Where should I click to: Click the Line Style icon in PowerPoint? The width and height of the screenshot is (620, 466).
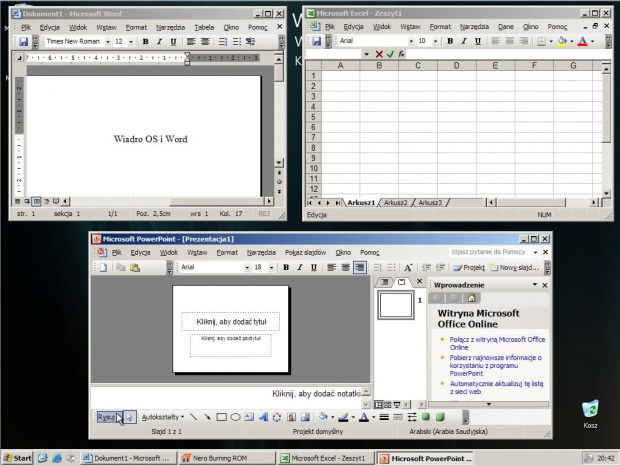384,417
